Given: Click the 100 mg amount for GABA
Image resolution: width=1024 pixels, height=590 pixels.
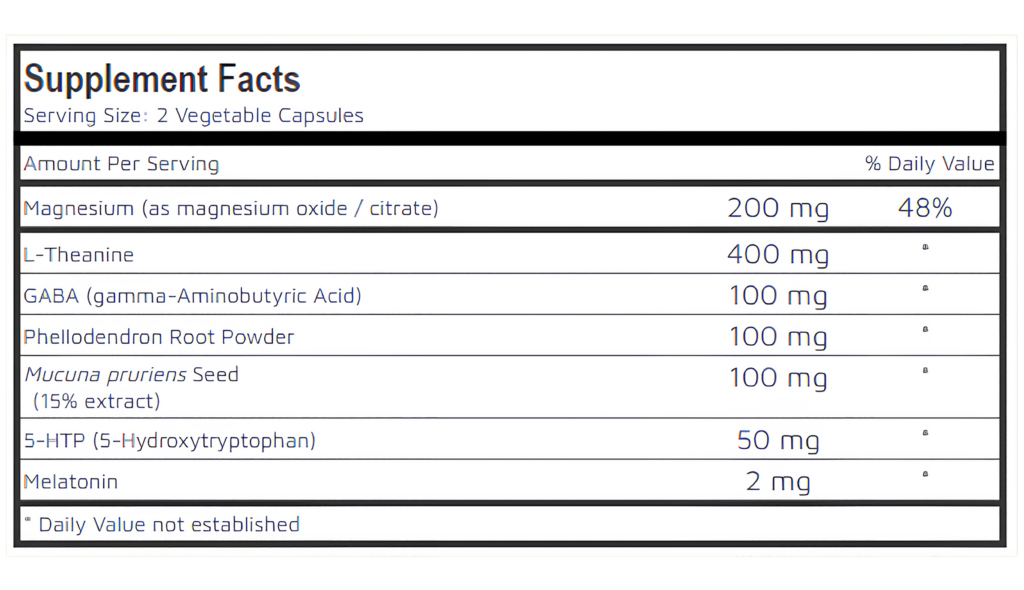Looking at the screenshot, I should point(778,296).
